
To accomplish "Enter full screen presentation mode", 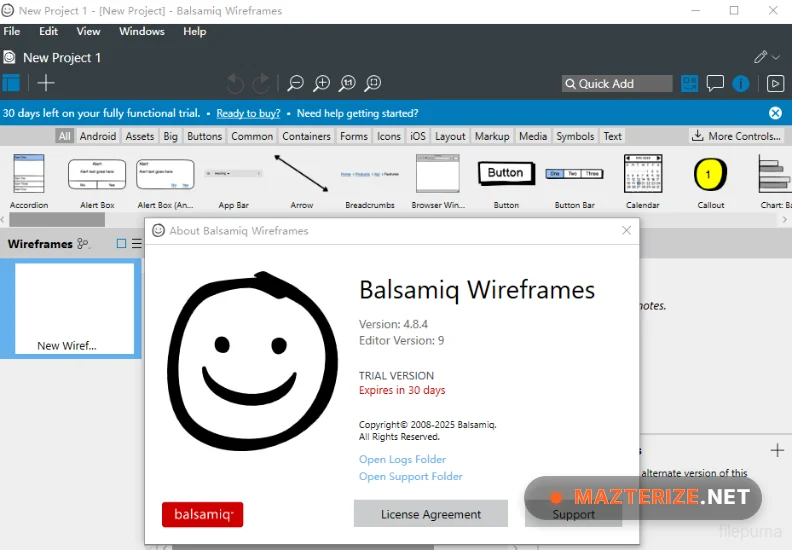I will 775,83.
